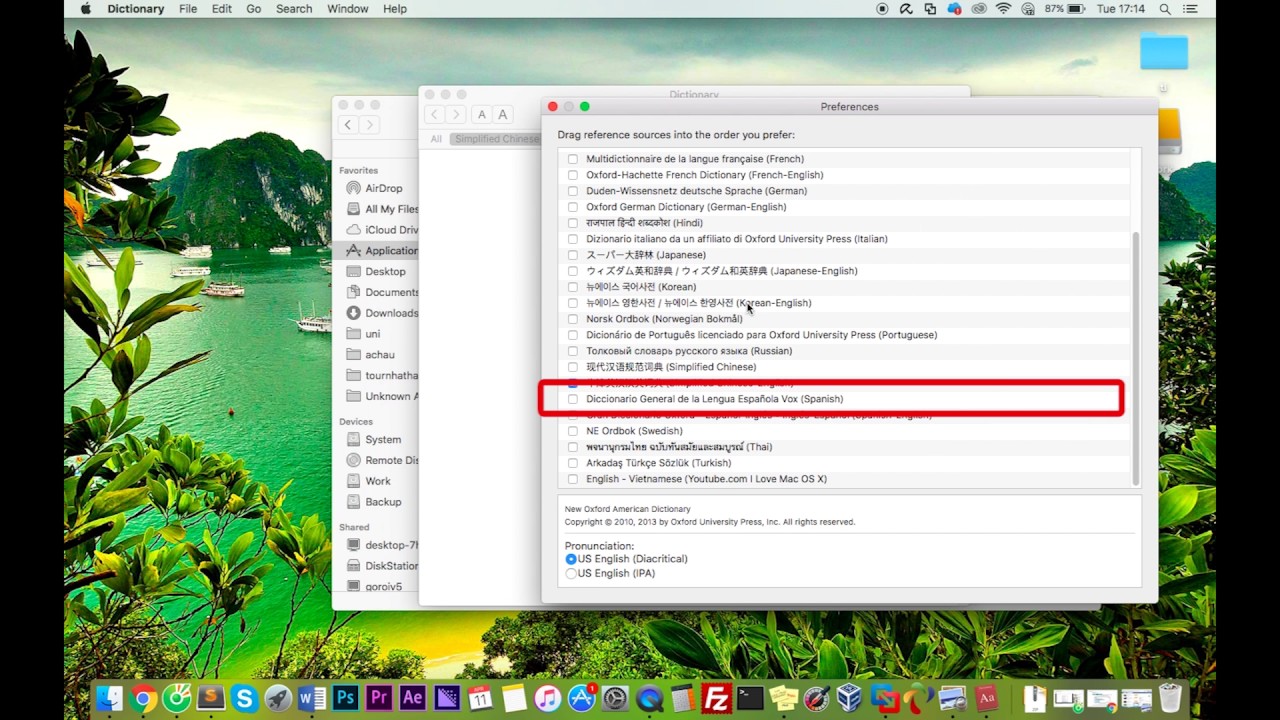
Task: Open Creative Cloud menu bar icon
Action: point(979,9)
